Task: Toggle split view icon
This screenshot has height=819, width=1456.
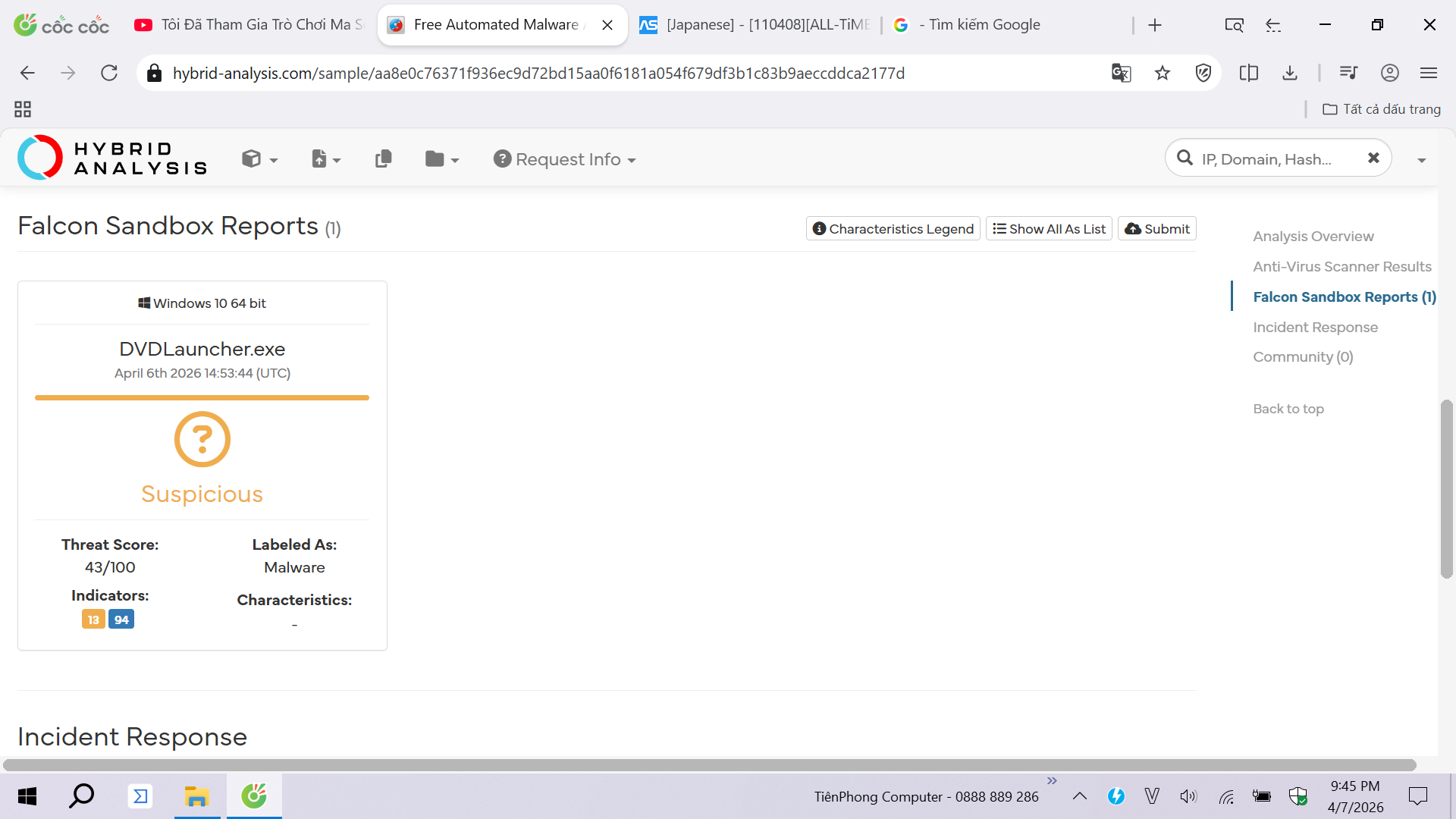Action: (1249, 73)
